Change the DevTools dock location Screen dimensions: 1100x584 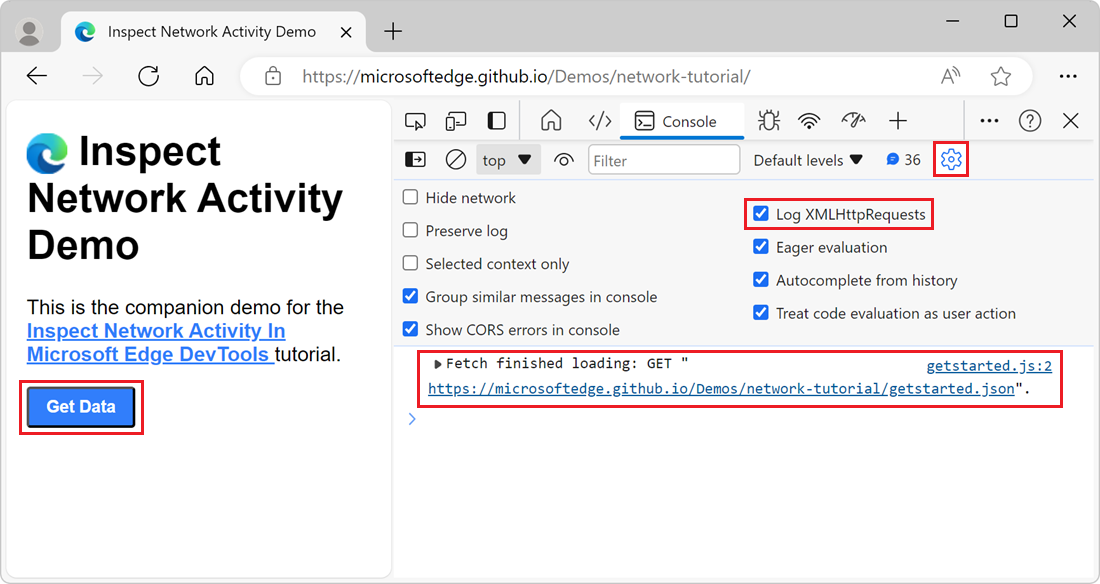click(495, 120)
